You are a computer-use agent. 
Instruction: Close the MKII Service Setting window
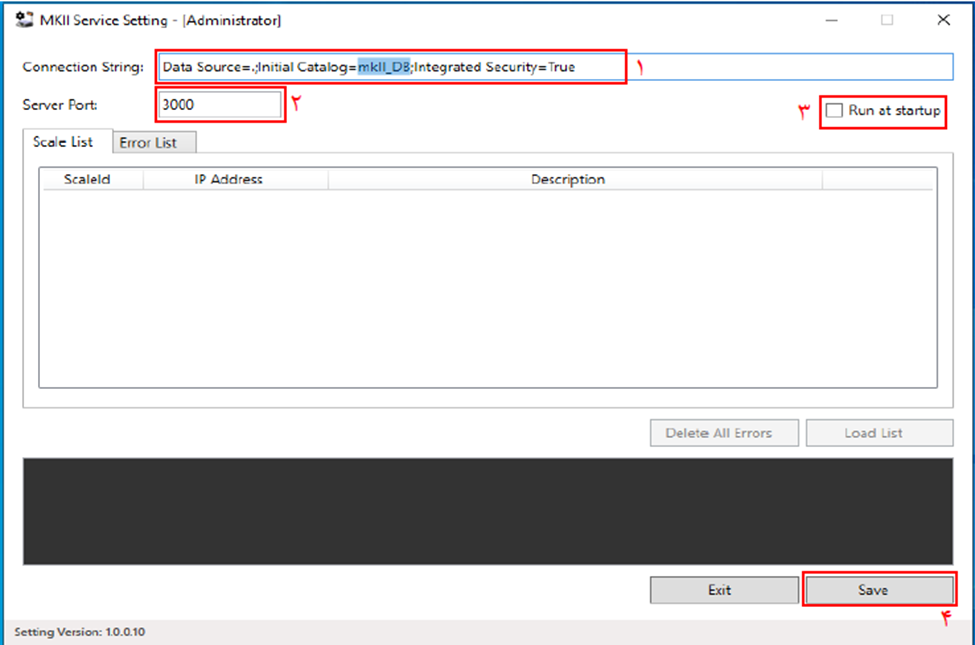point(942,19)
